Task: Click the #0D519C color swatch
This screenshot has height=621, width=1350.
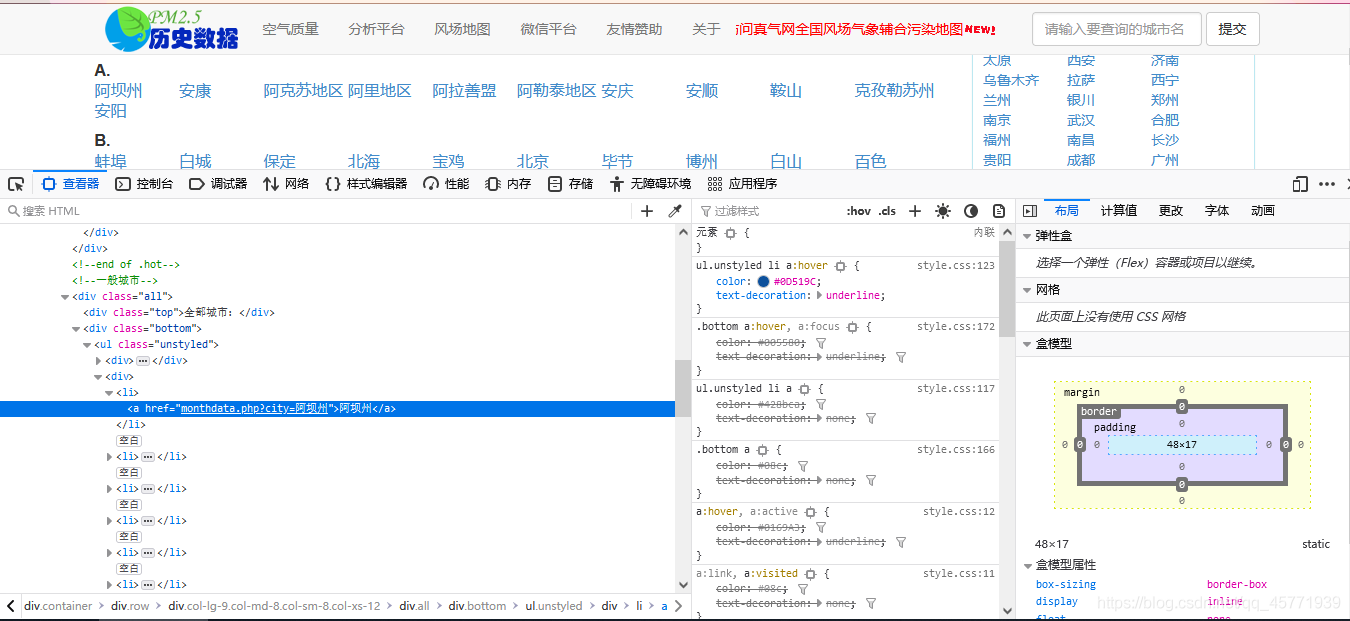Action: click(x=764, y=282)
